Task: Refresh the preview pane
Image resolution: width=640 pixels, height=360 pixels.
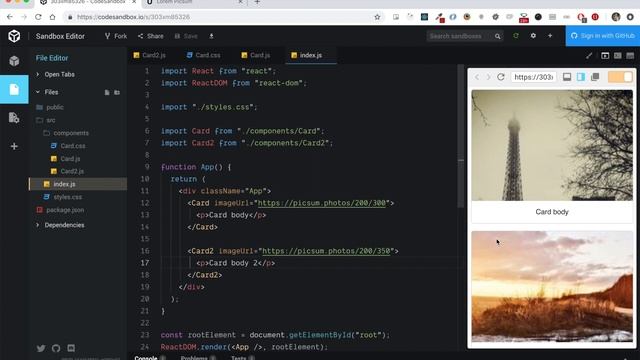Action: (x=501, y=77)
